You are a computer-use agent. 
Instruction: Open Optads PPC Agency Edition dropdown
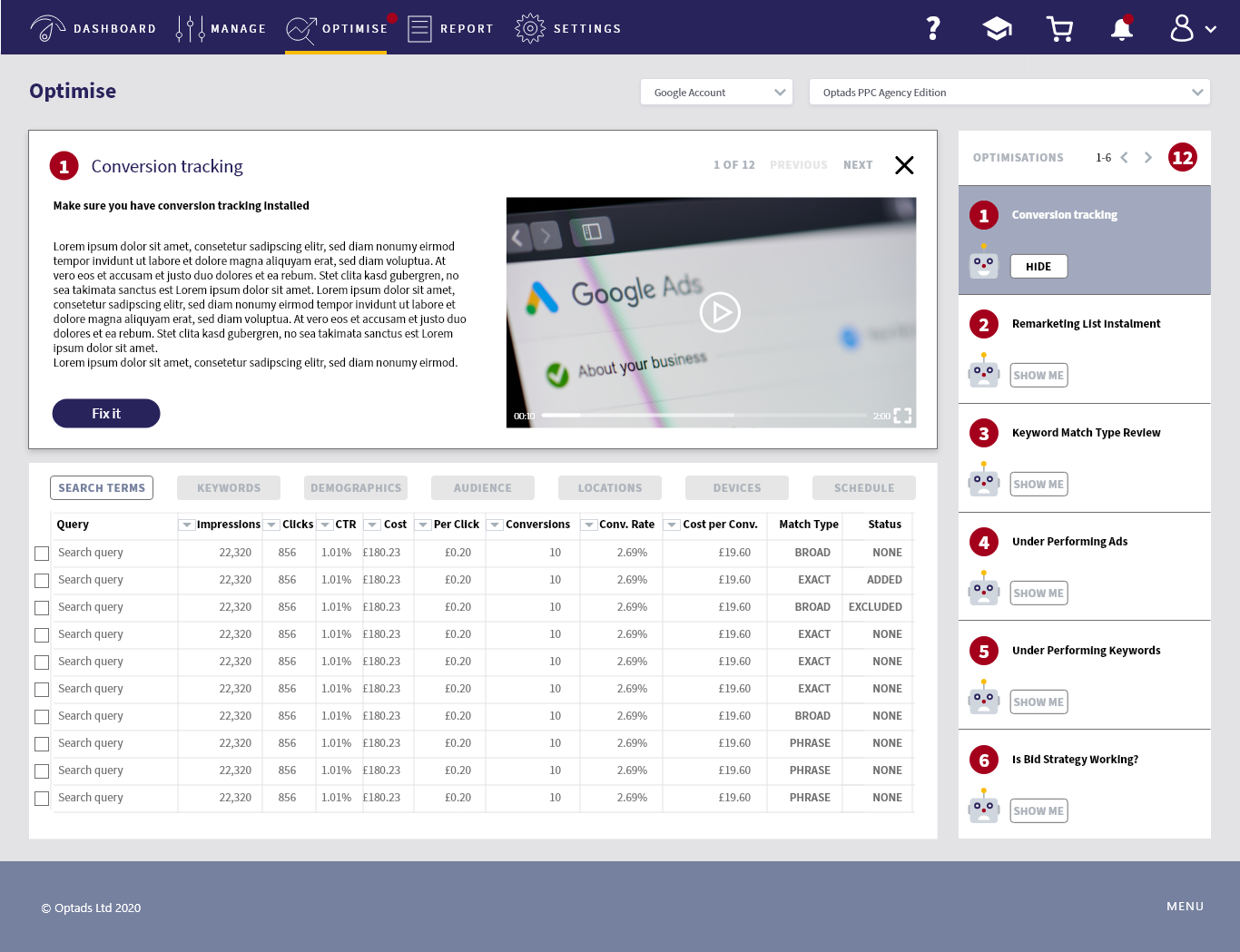(x=1009, y=92)
